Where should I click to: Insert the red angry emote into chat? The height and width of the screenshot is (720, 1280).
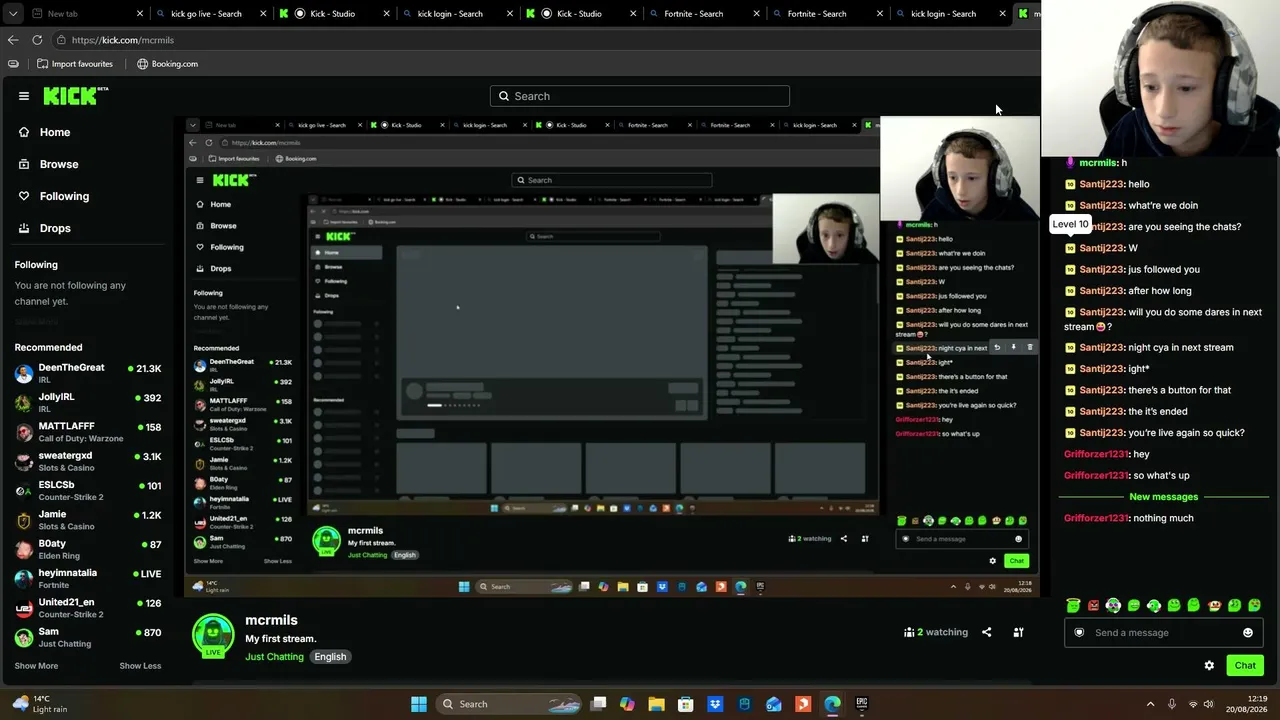coord(1093,605)
